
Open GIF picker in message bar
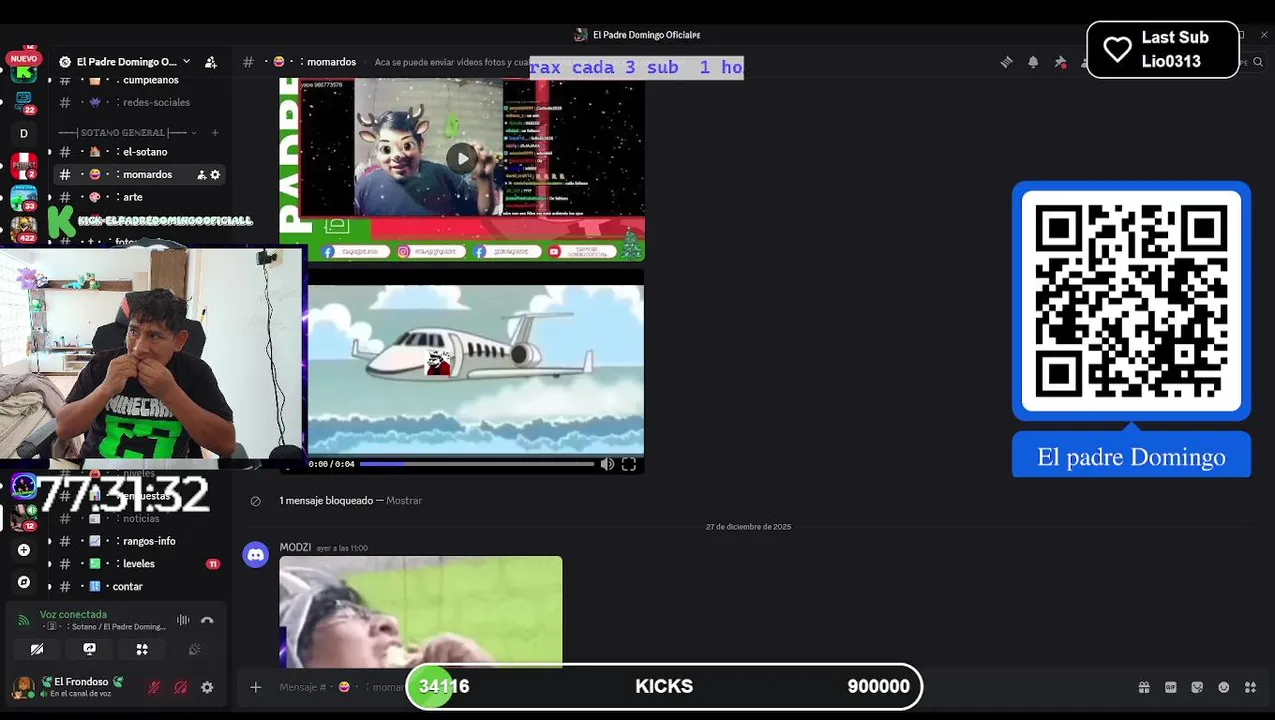pyautogui.click(x=1171, y=687)
